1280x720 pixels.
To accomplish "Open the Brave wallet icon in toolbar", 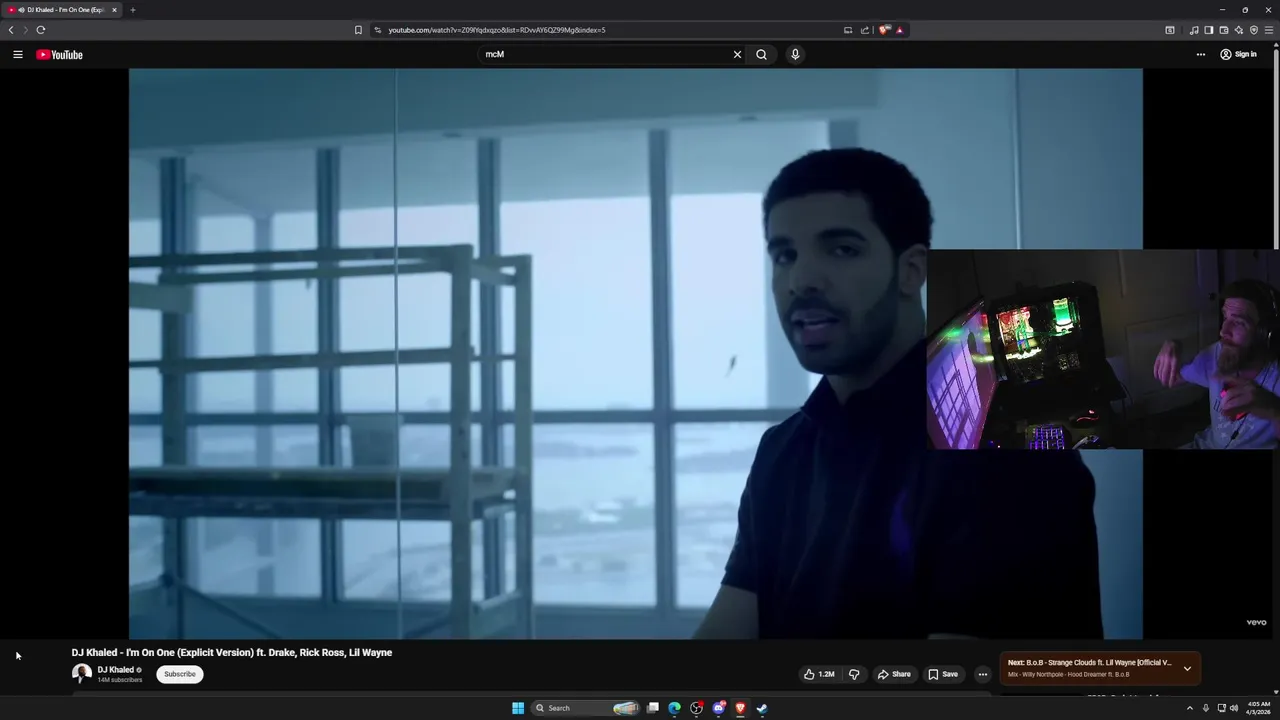I will [x=1223, y=30].
